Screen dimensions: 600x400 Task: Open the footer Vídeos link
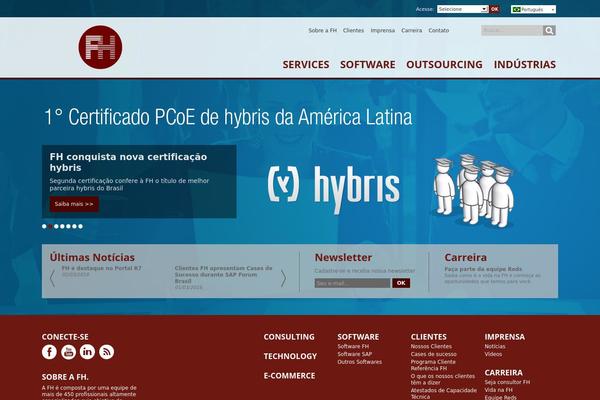click(493, 354)
